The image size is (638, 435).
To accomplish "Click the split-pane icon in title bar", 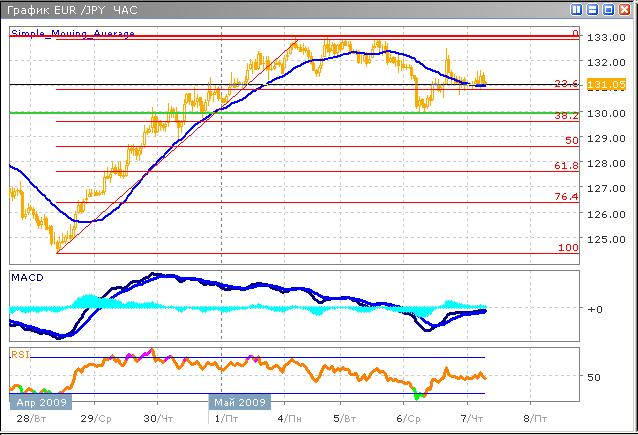I will pyautogui.click(x=577, y=9).
